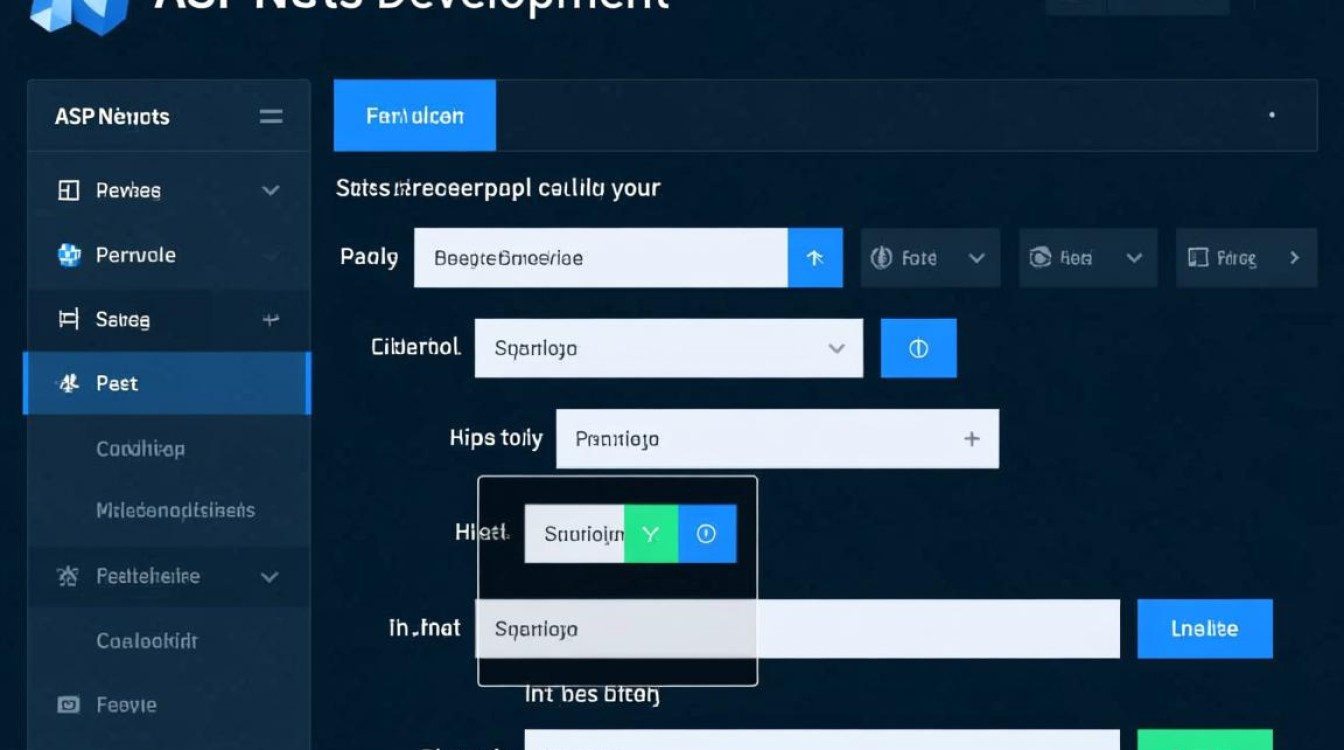This screenshot has height=750, width=1344.
Task: Click the blue Lnelite button
Action: pyautogui.click(x=1204, y=629)
